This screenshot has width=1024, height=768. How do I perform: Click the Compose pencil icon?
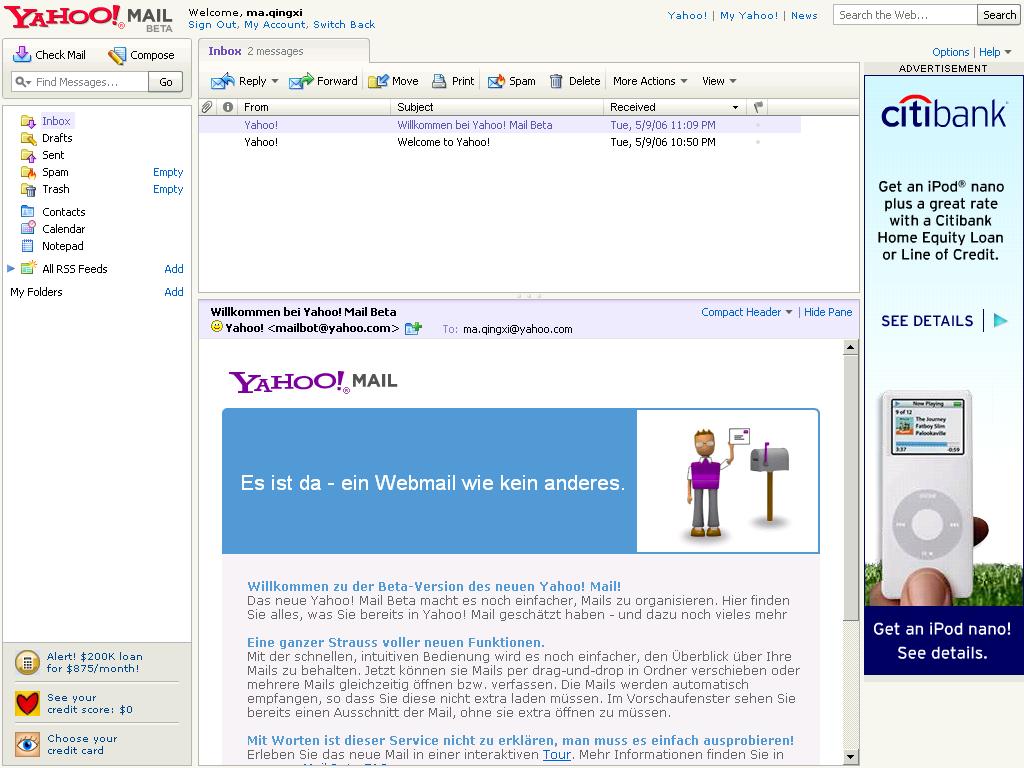(x=117, y=56)
